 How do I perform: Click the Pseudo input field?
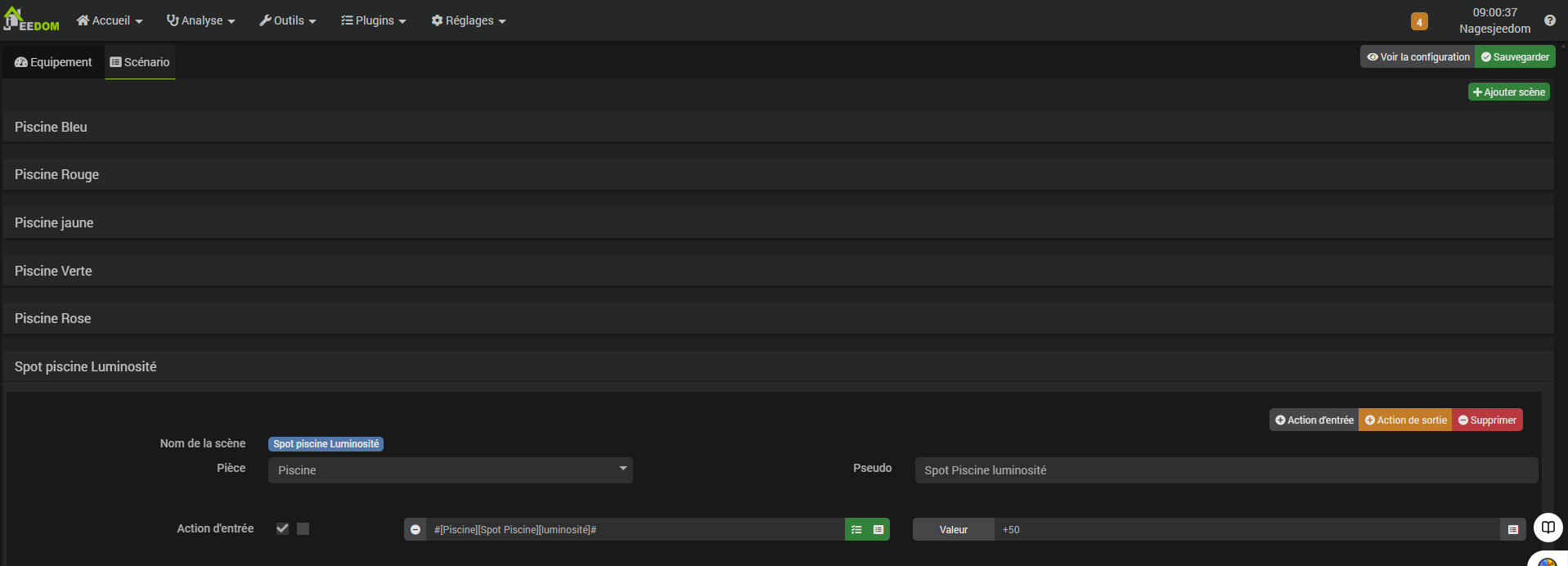(x=1225, y=470)
